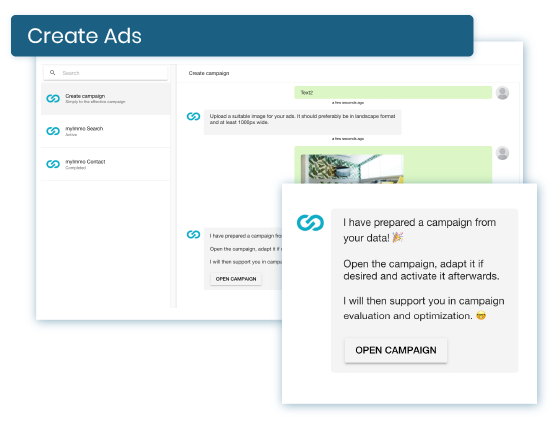The image size is (550, 440).
Task: Click bot logo beside upload image message
Action: click(193, 116)
